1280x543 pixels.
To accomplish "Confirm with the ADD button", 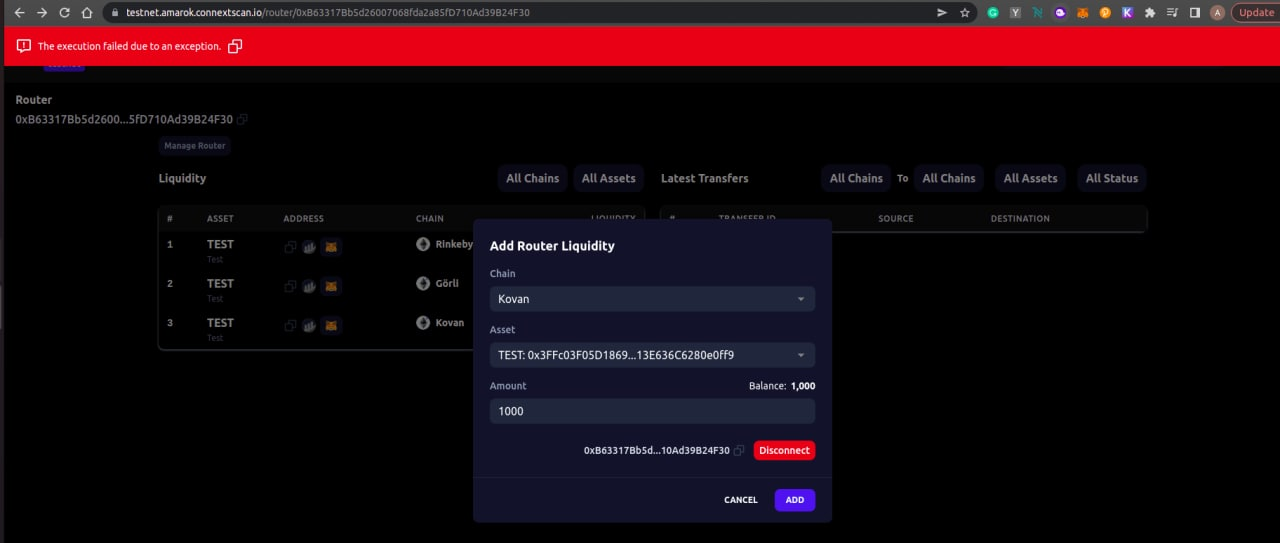I will click(x=795, y=500).
